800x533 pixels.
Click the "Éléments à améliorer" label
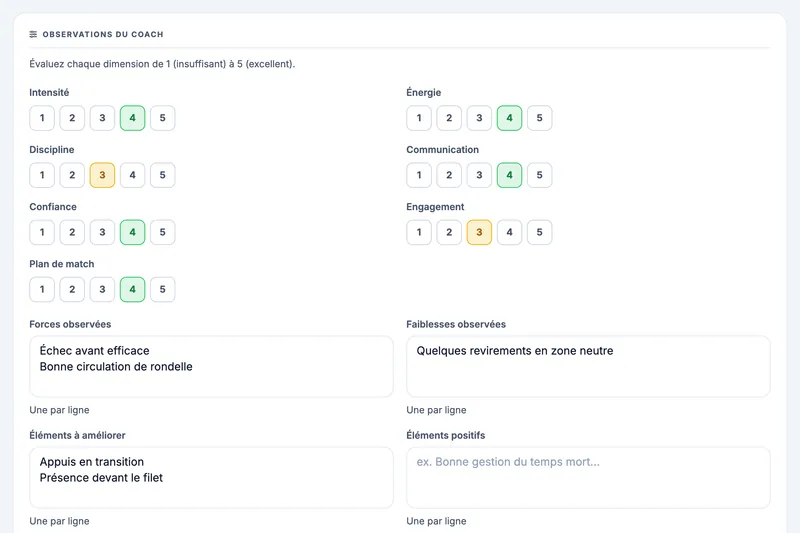tap(77, 436)
